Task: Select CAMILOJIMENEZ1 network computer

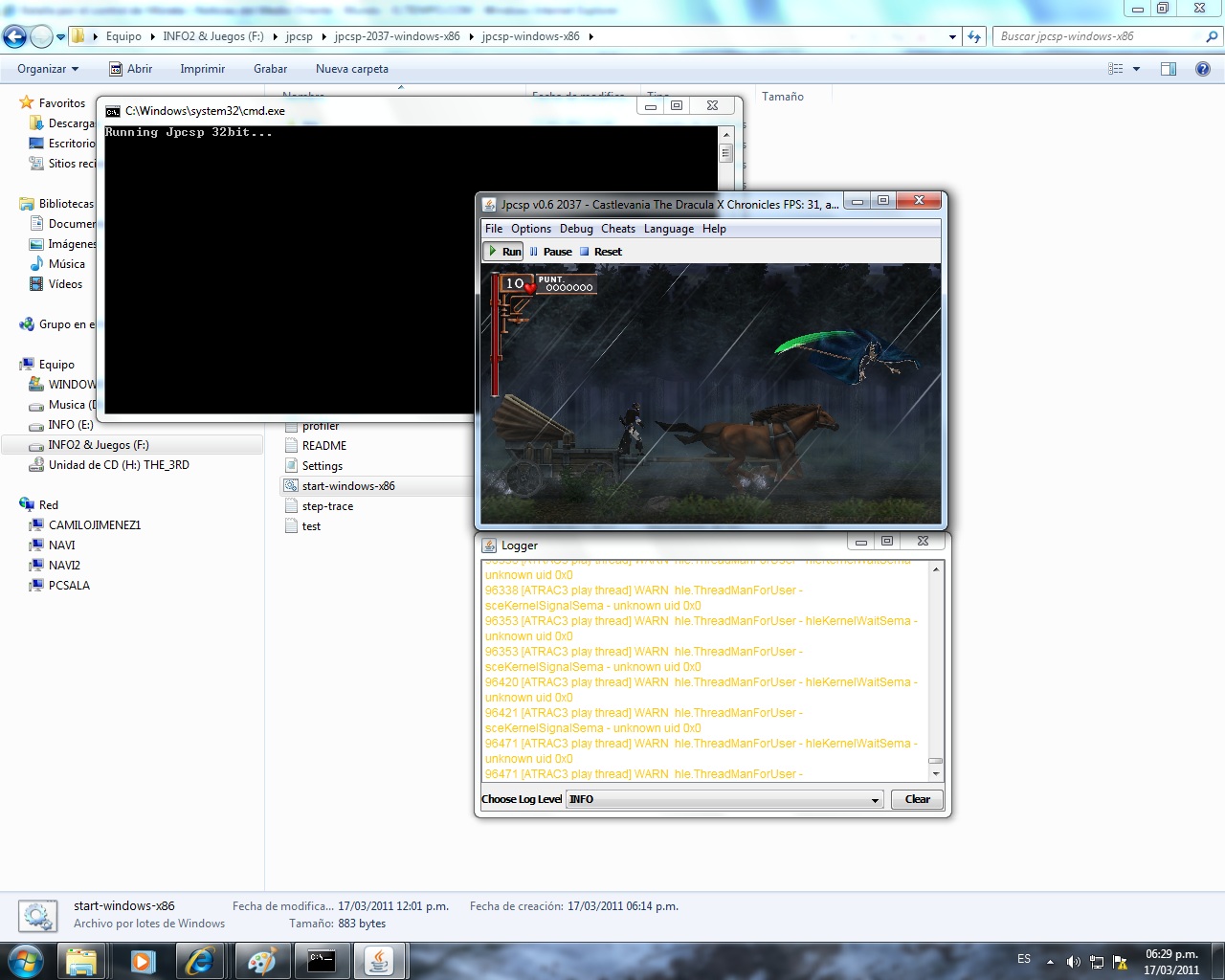Action: pyautogui.click(x=95, y=525)
